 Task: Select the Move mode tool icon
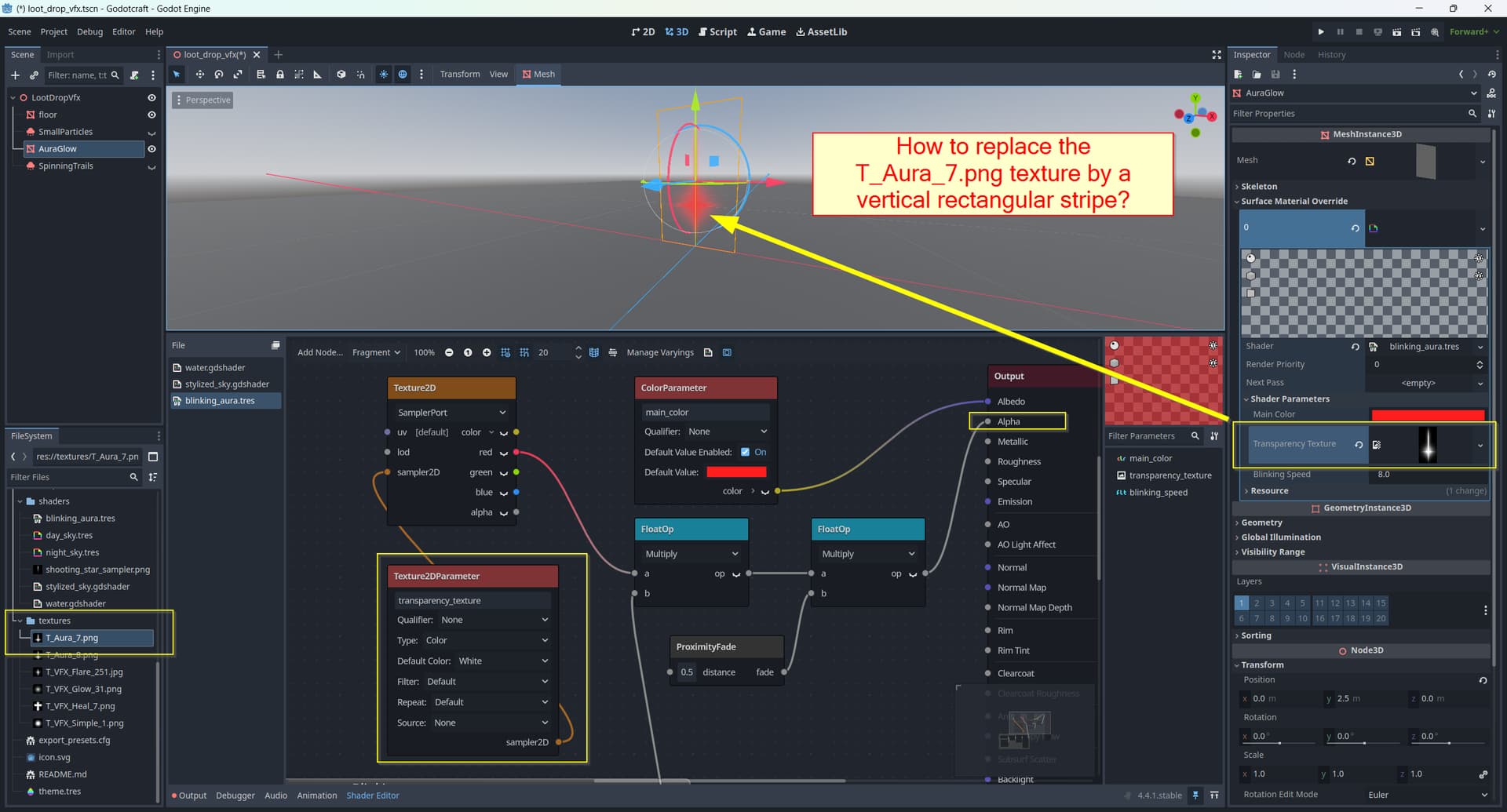tap(199, 75)
